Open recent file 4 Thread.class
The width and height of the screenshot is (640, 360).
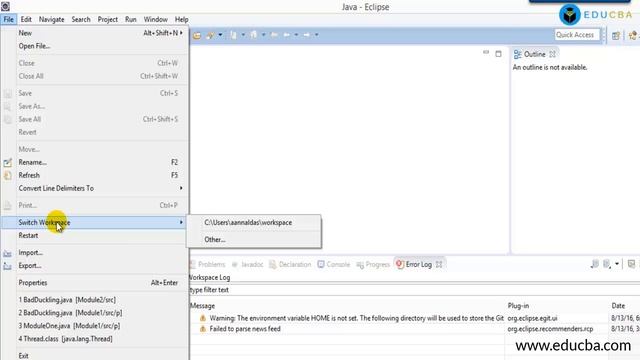94,339
